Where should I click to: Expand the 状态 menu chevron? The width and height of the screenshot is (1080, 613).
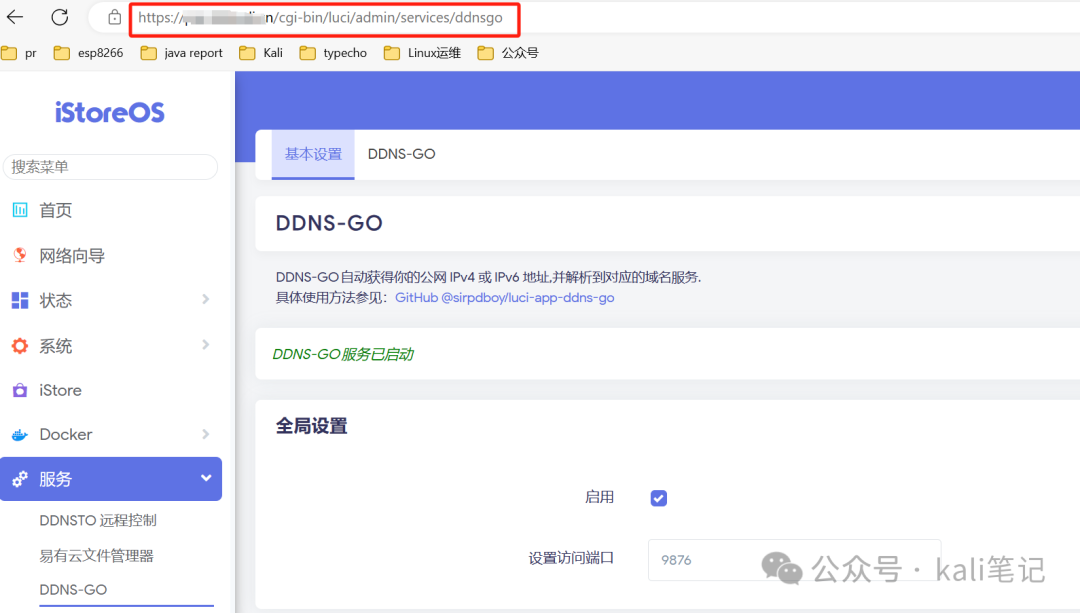[205, 299]
